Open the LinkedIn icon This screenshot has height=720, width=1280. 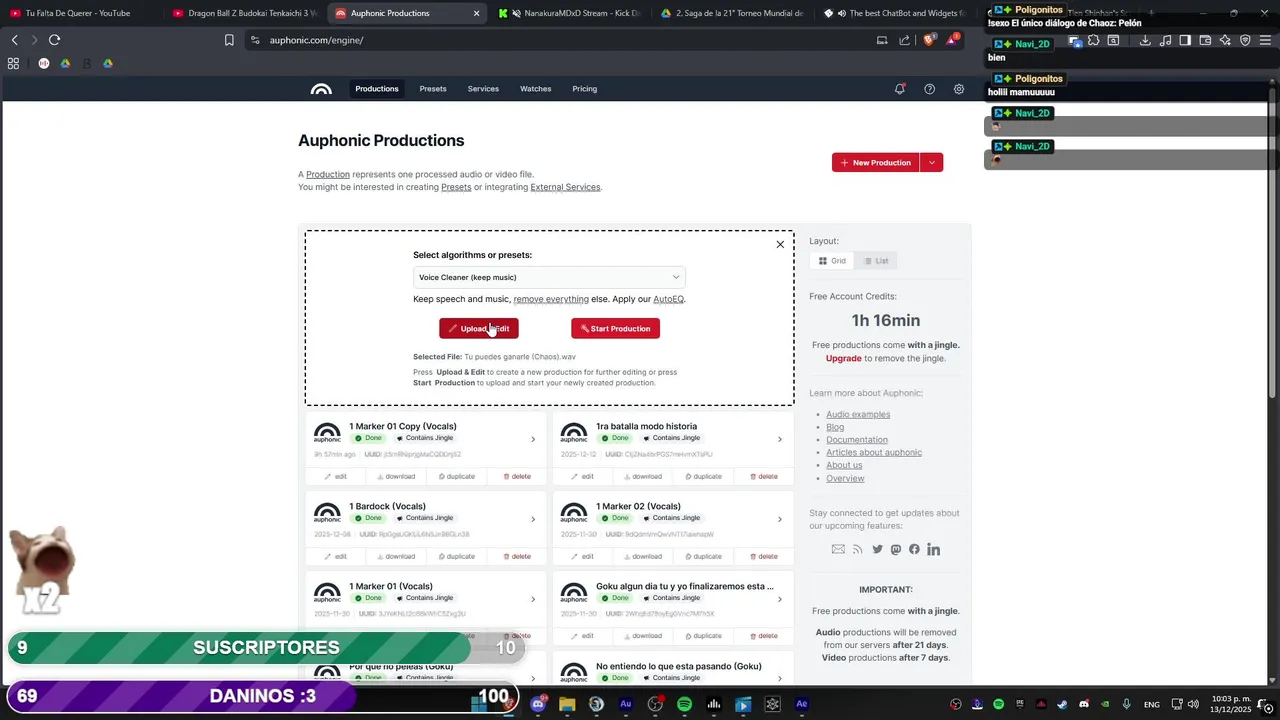pyautogui.click(x=933, y=549)
